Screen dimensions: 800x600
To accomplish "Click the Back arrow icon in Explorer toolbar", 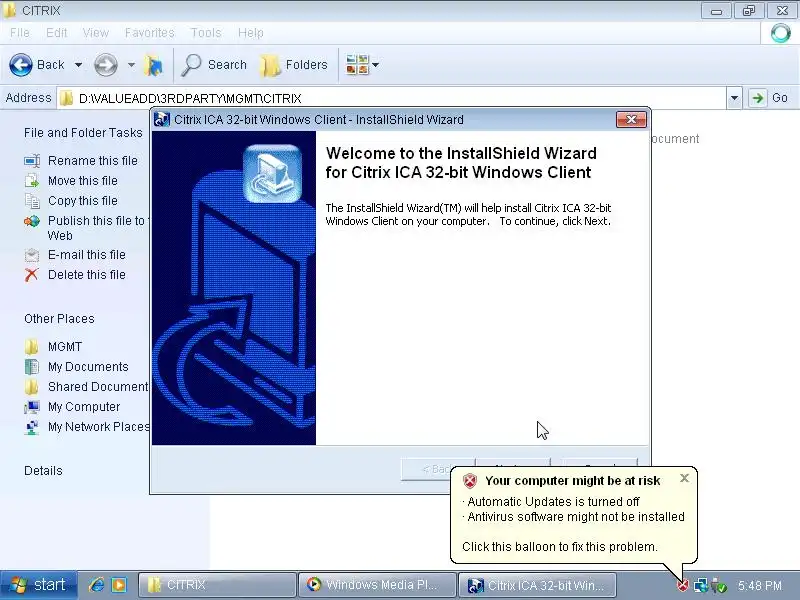I will [21, 65].
